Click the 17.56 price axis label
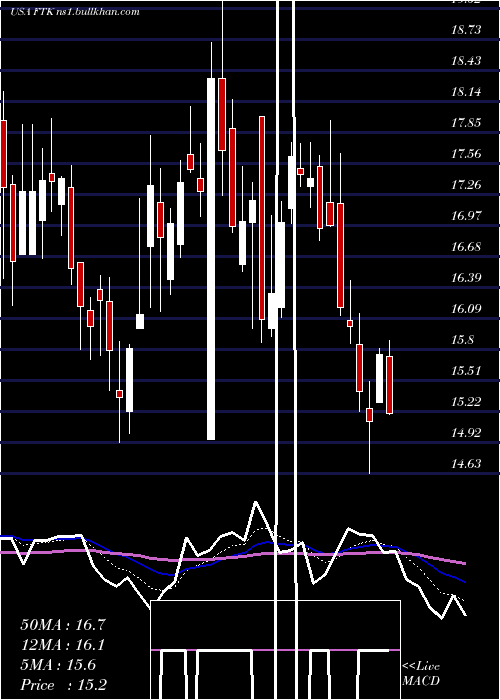The width and height of the screenshot is (500, 700). tap(466, 154)
